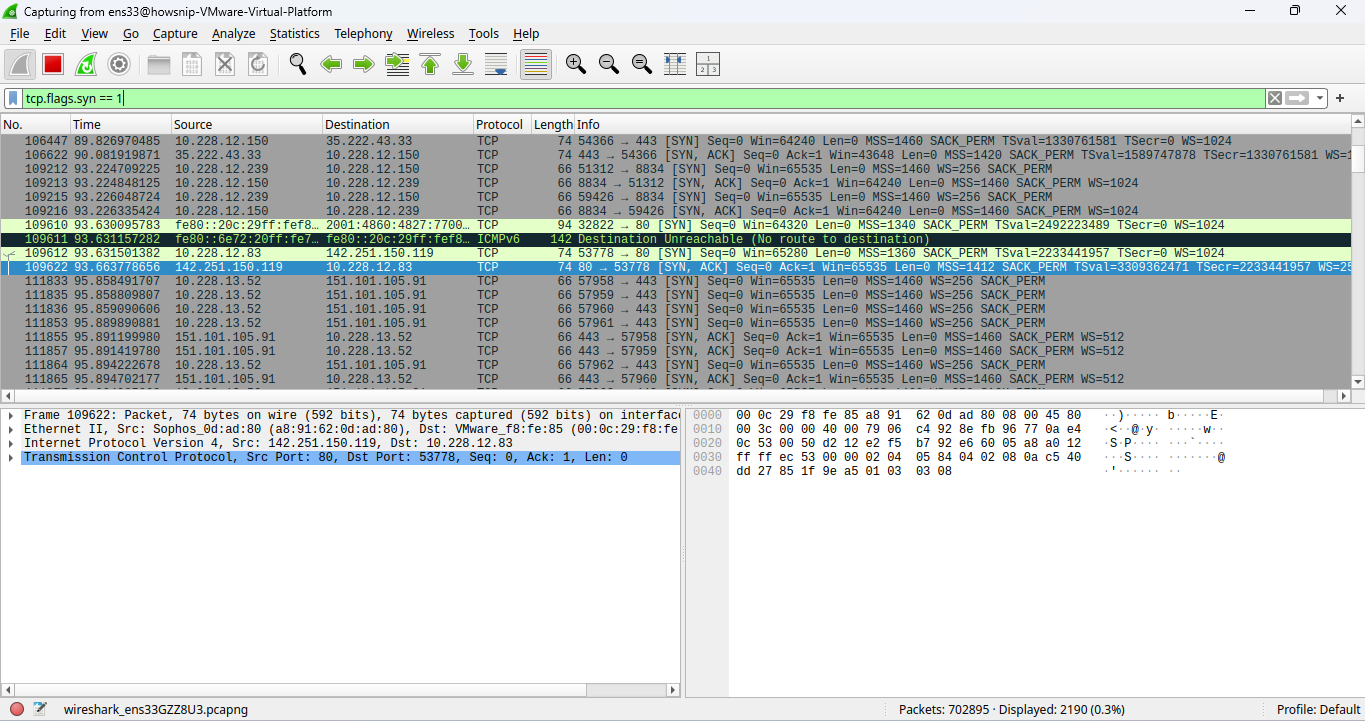Close the capture file with the X icon
1365x721 pixels.
pyautogui.click(x=225, y=65)
